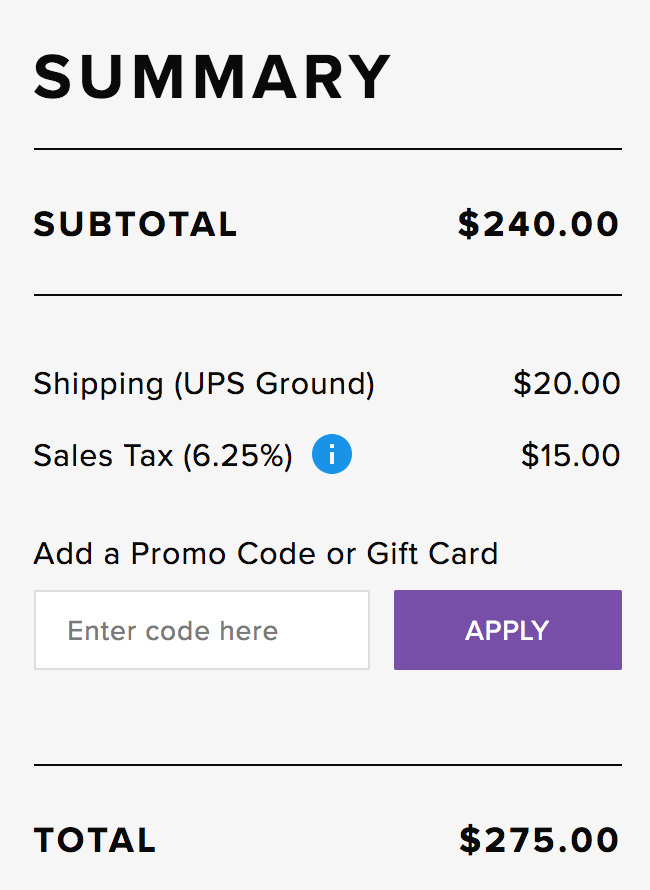The width and height of the screenshot is (650, 890).
Task: Click the $240.00 subtotal amount
Action: (x=539, y=224)
